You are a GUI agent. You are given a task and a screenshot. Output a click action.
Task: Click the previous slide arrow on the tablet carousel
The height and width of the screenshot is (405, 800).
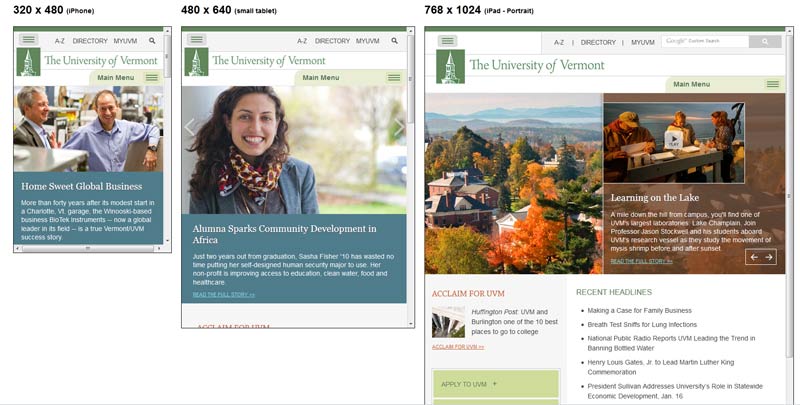point(189,127)
